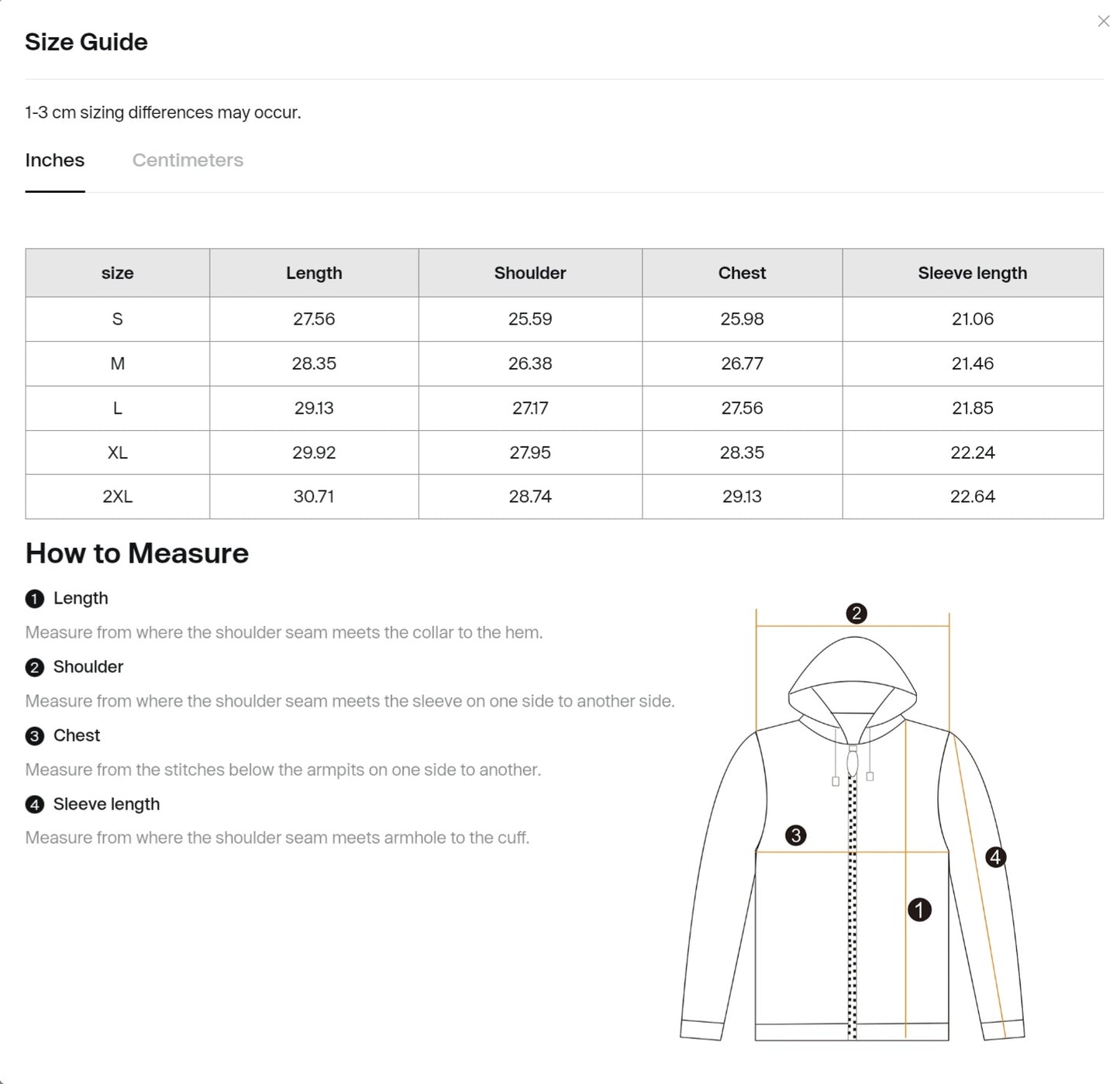Click the Sleeve length column header
1120x1084 pixels.
(x=972, y=273)
